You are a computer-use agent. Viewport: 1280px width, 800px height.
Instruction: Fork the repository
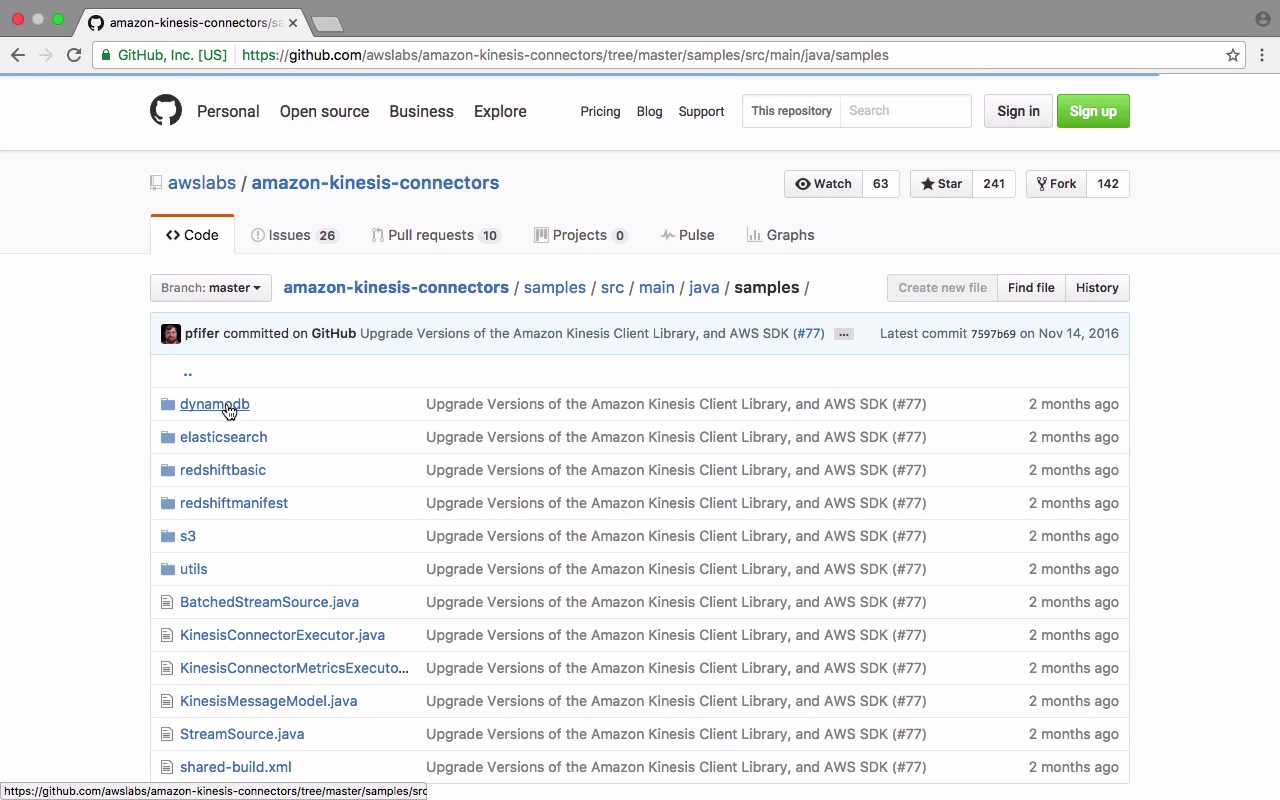(1056, 184)
